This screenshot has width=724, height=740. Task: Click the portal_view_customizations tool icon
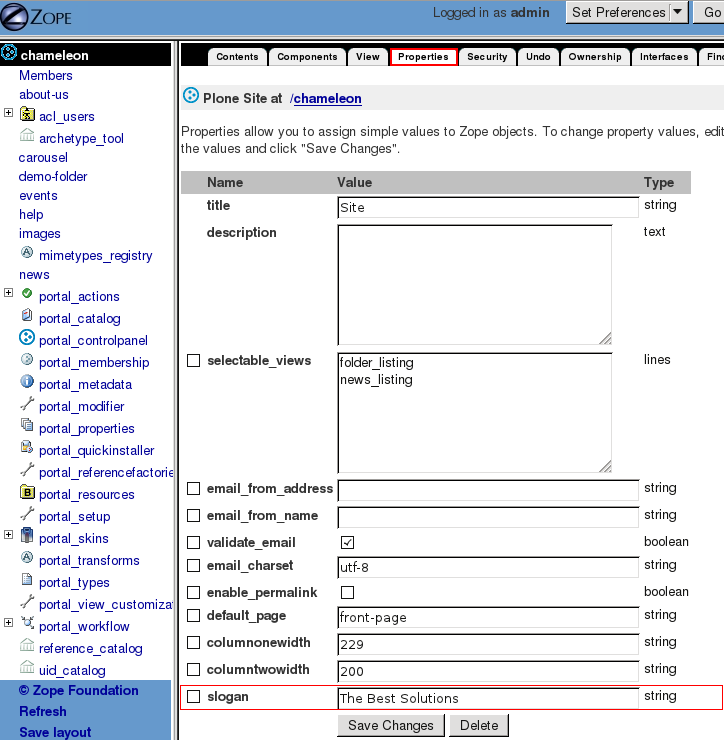click(x=27, y=602)
